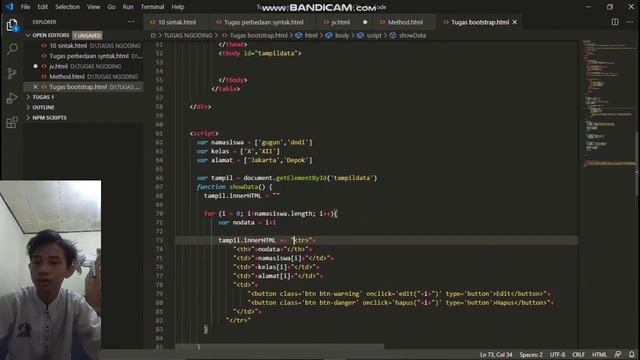
Task: Open the Help menu
Action: pyautogui.click(x=178, y=7)
